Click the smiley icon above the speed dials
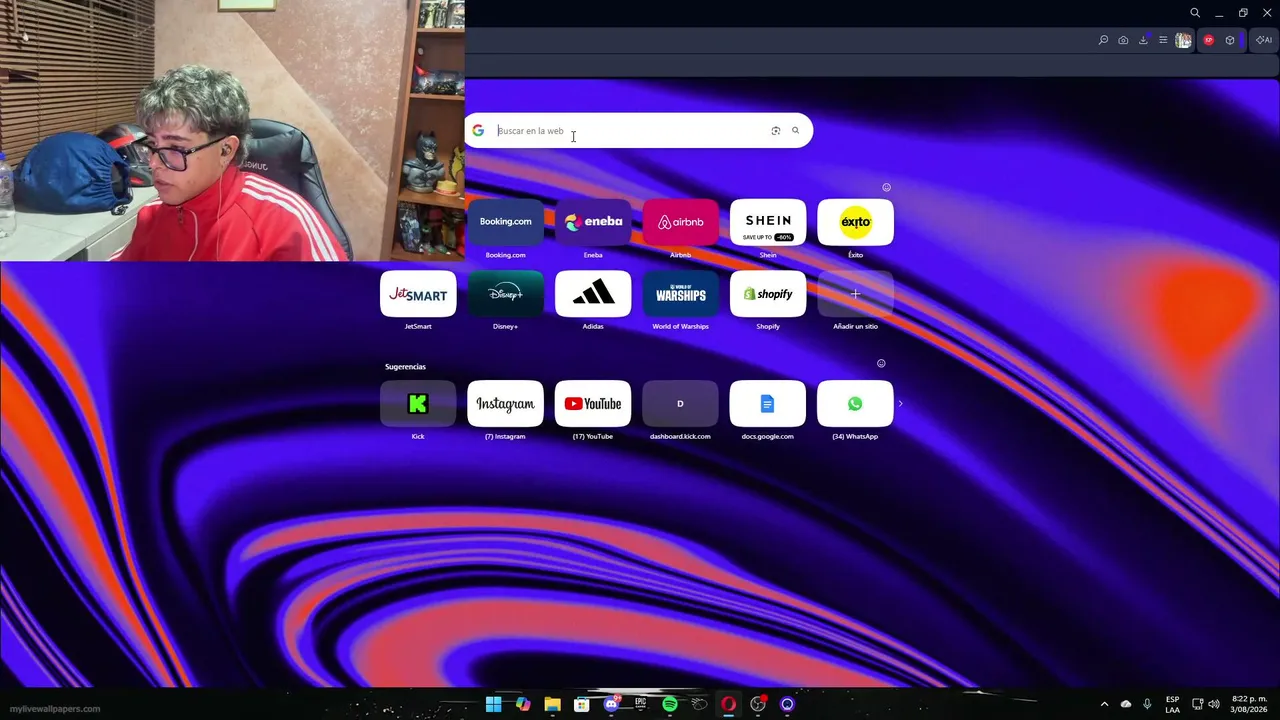Image resolution: width=1280 pixels, height=720 pixels. coord(886,187)
